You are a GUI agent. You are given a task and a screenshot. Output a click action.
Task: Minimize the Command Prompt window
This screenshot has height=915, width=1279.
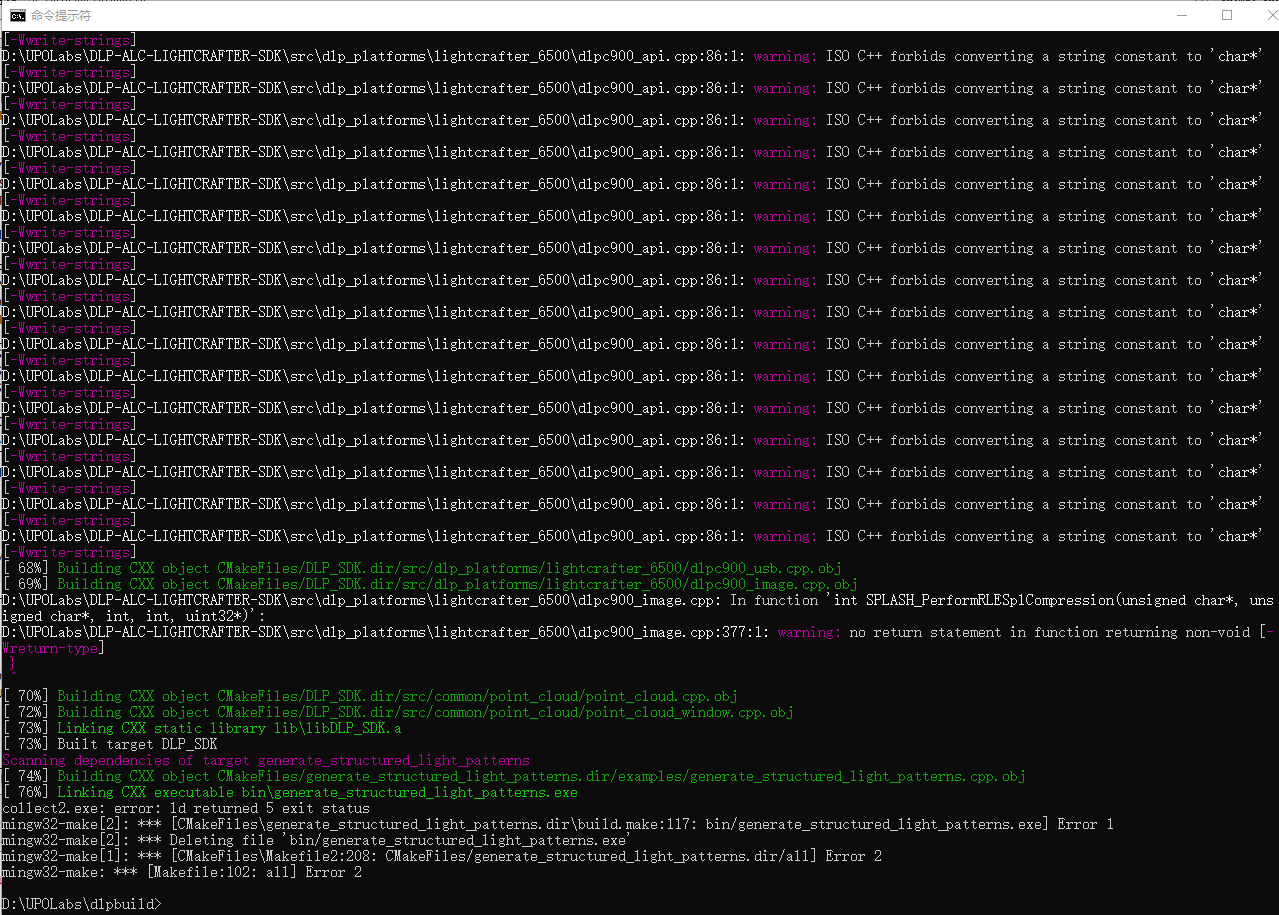point(1182,15)
